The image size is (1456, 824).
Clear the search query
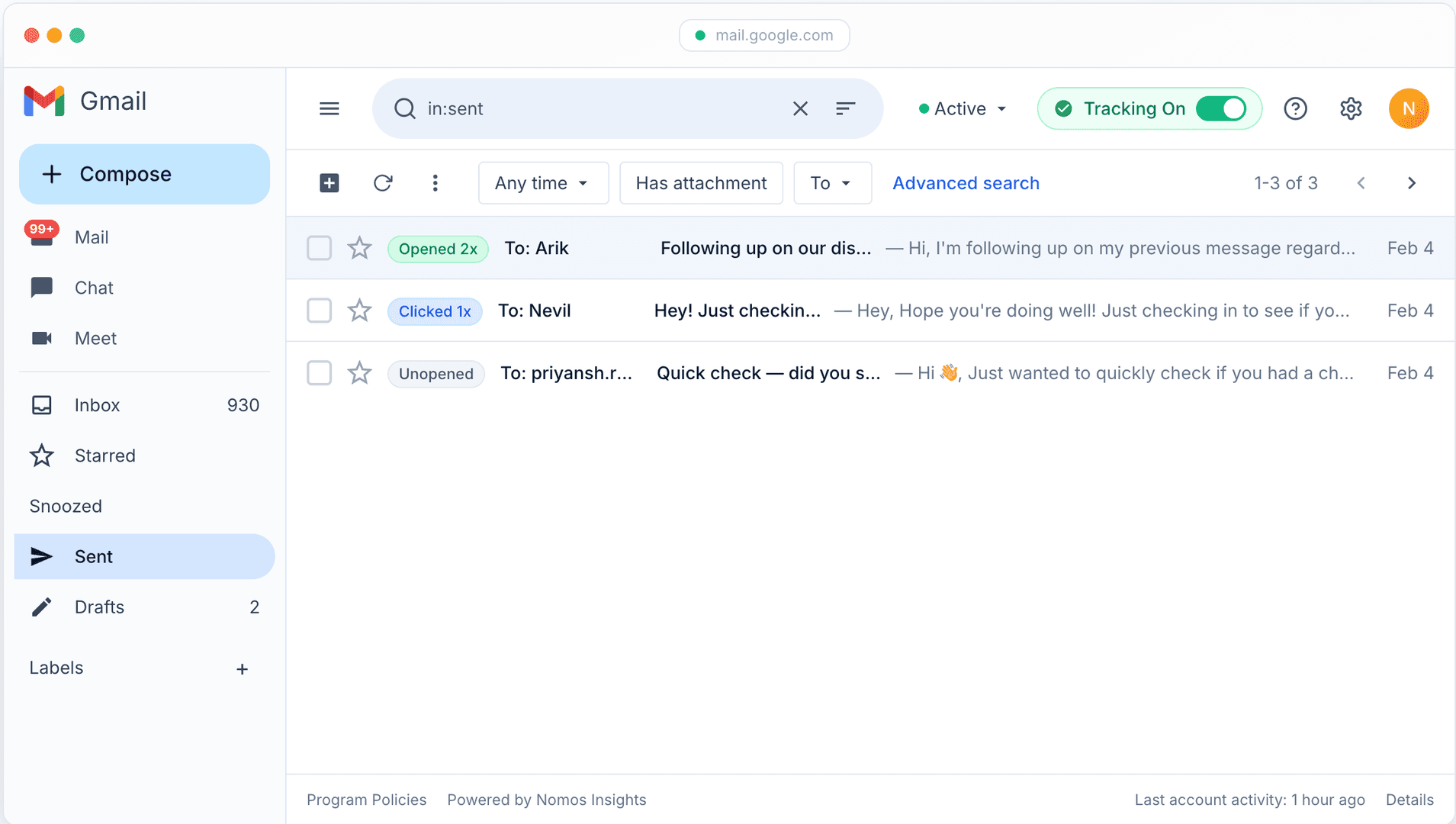[x=799, y=108]
